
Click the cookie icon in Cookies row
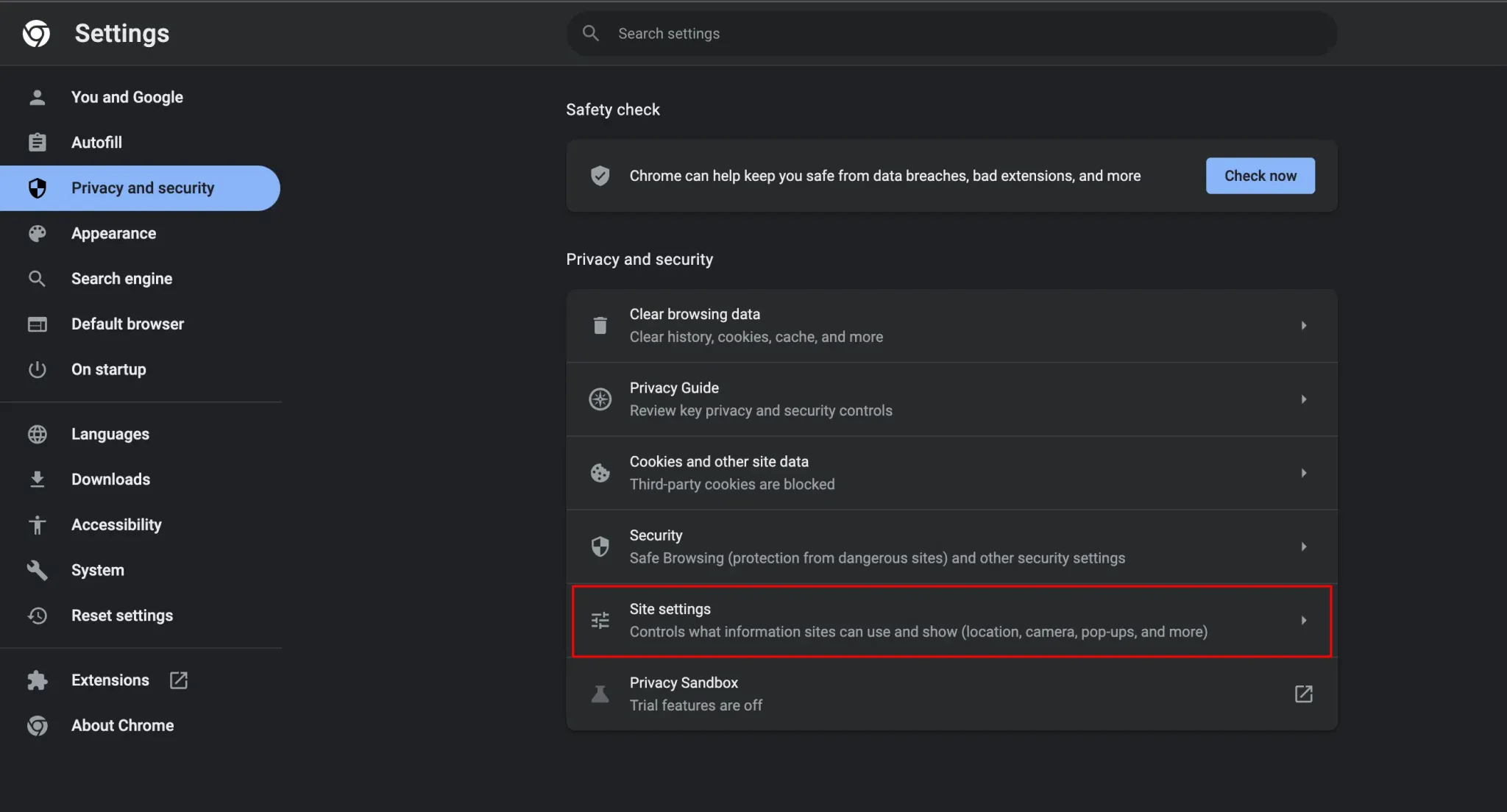click(x=600, y=473)
